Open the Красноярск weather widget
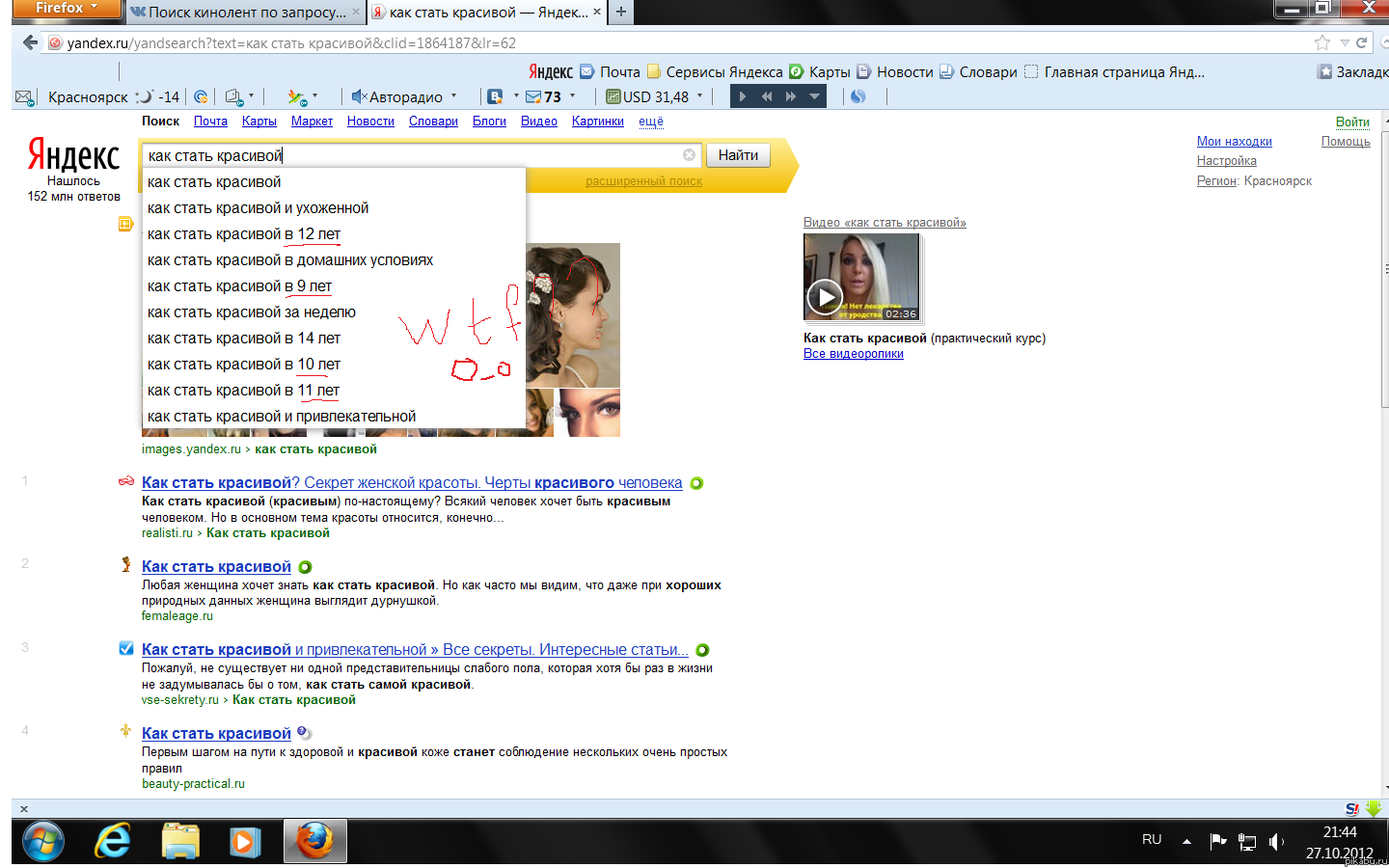The height and width of the screenshot is (868, 1389). click(113, 96)
